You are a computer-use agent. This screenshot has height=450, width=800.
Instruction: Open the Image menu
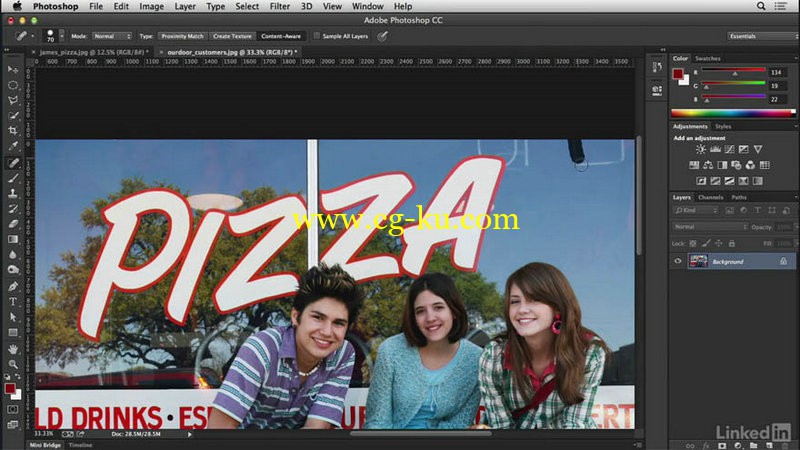tap(152, 6)
